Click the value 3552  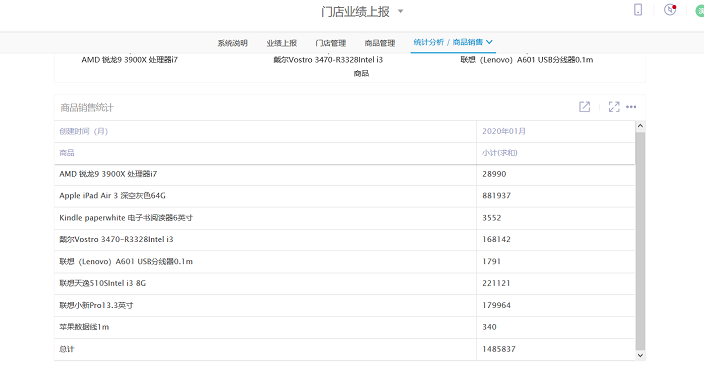tap(491, 218)
